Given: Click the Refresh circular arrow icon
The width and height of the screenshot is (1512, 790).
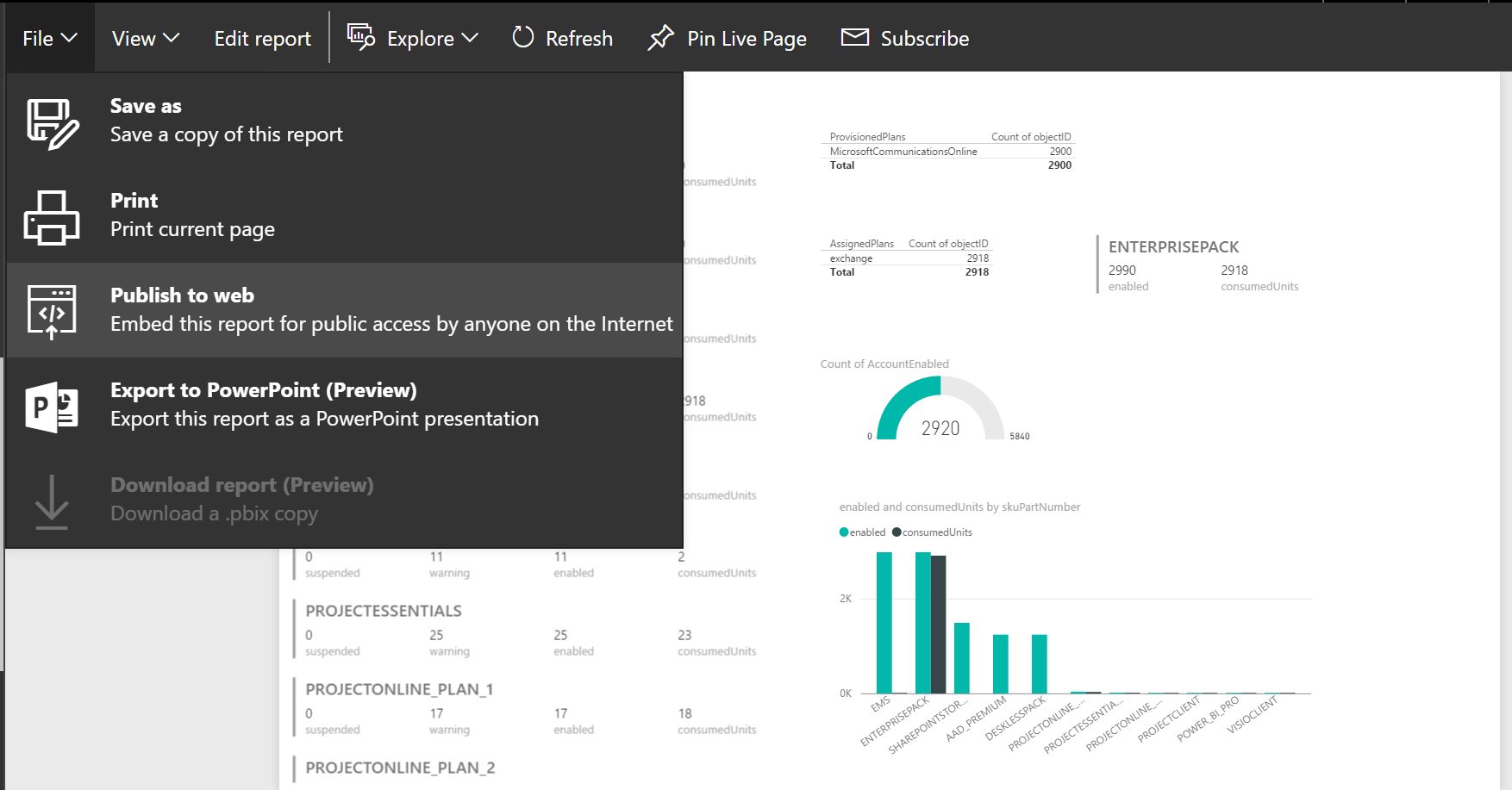Looking at the screenshot, I should pos(522,37).
